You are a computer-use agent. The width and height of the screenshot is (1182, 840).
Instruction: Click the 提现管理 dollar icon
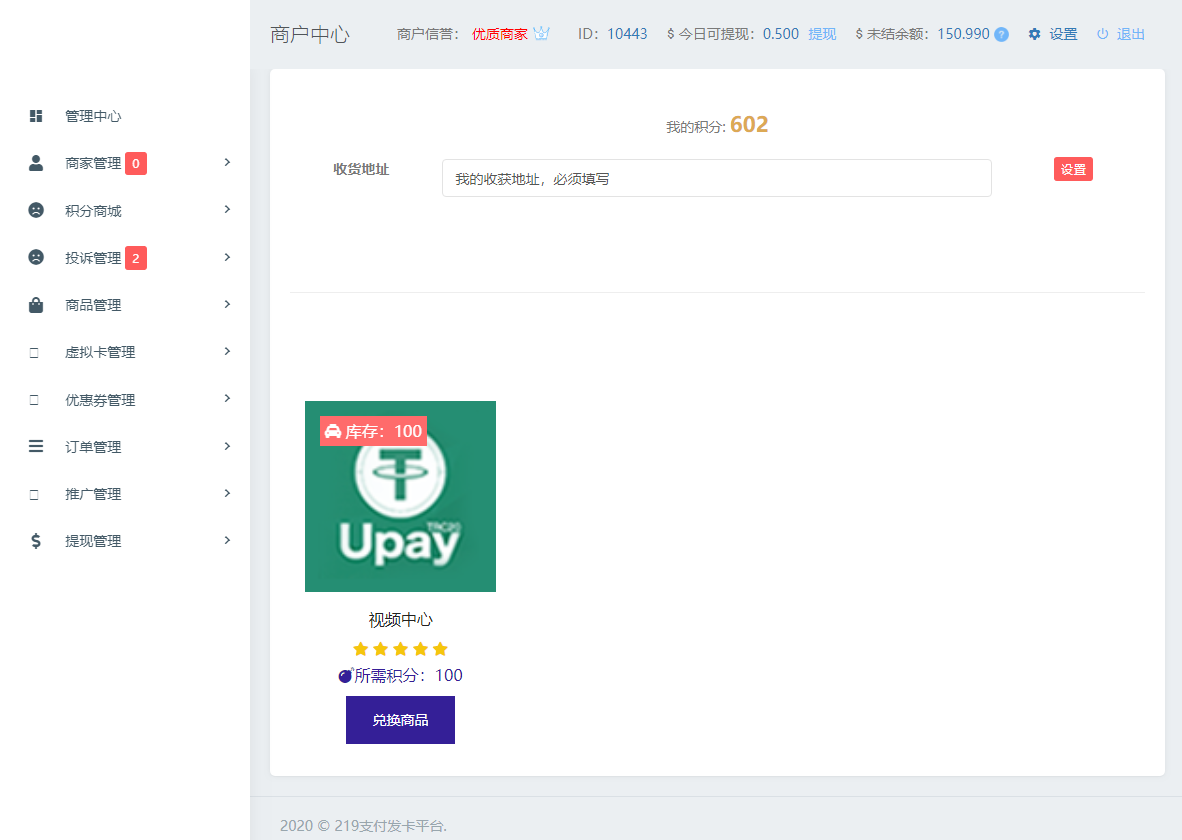click(x=35, y=541)
